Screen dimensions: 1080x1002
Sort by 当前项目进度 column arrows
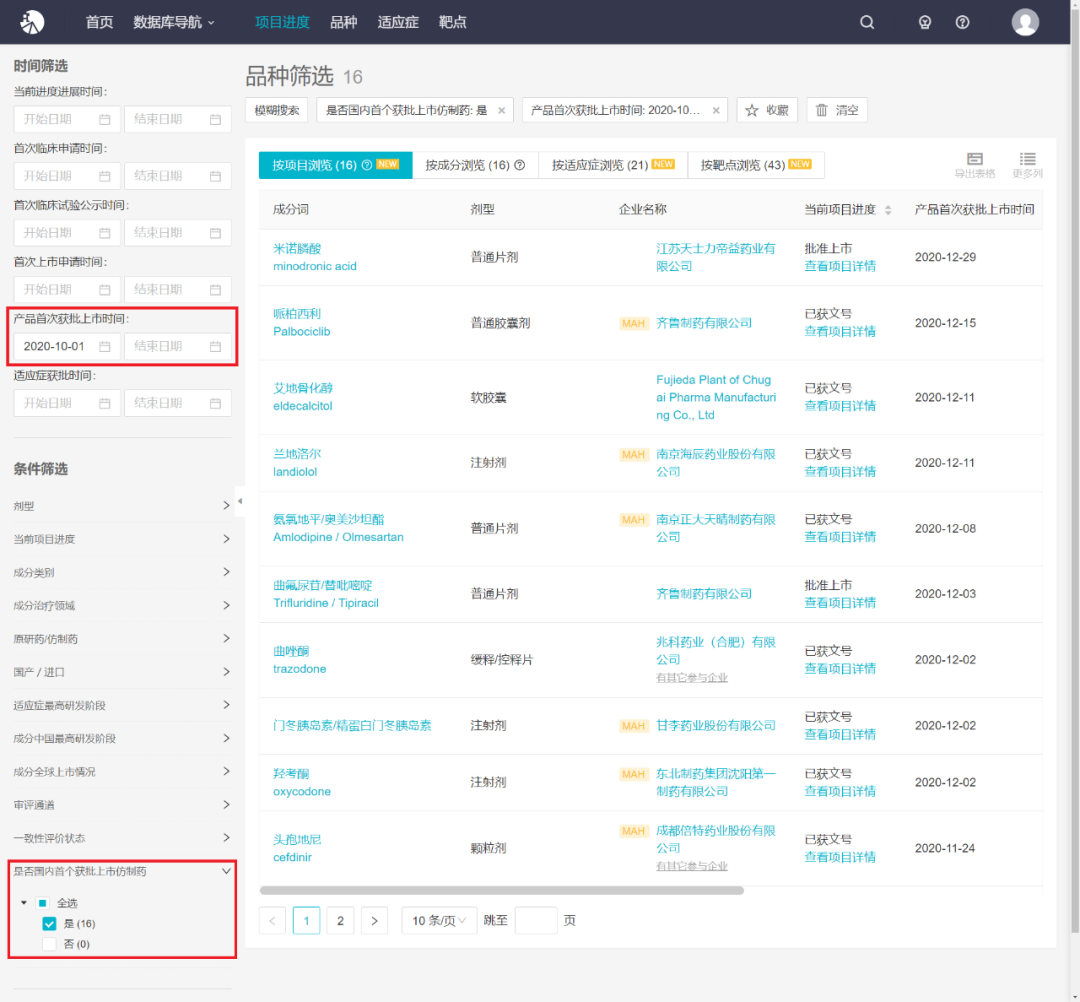(888, 210)
